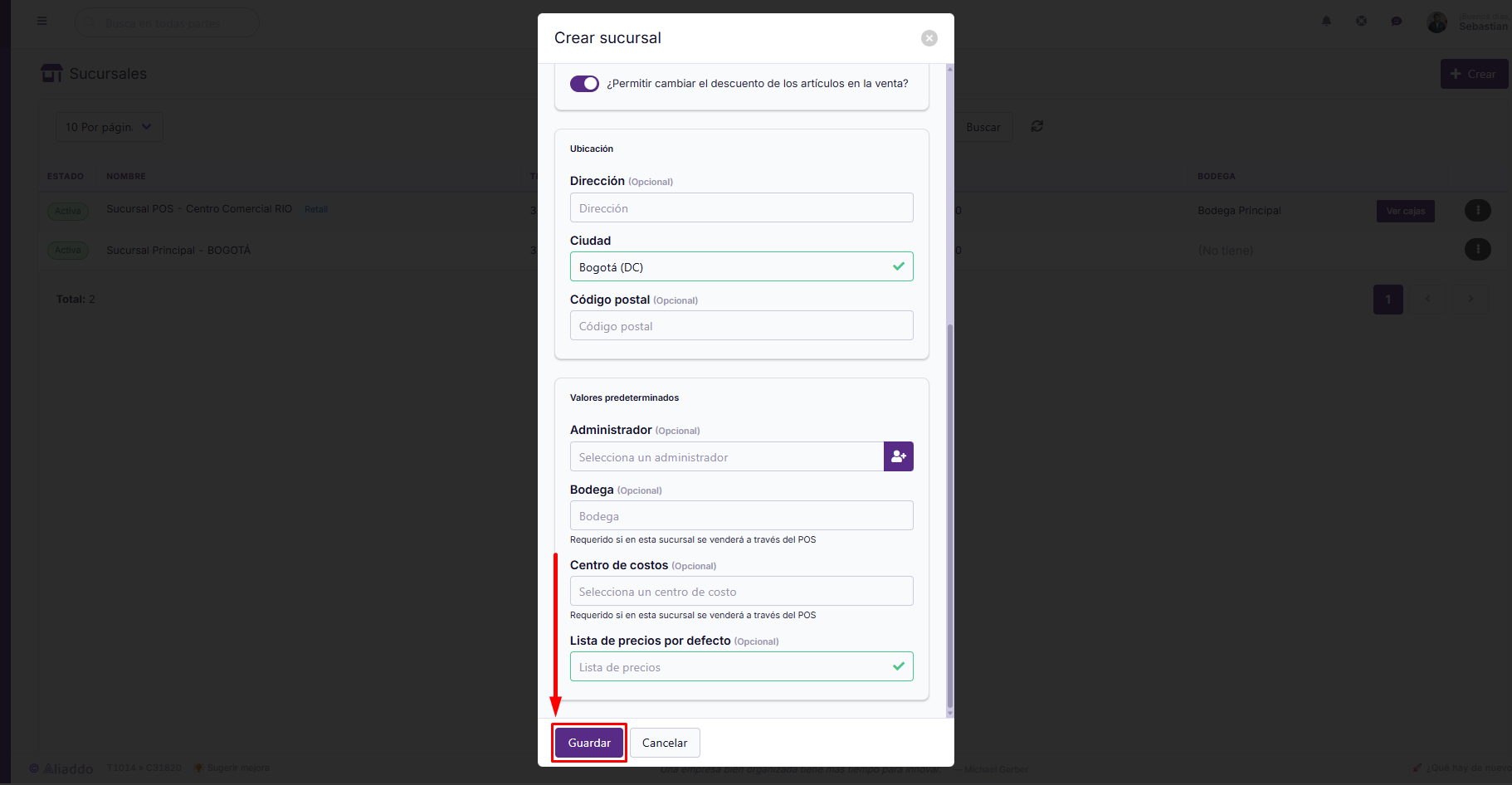Screen dimensions: 1512x785
Task: Open the Lista de precios dropdown
Action: (x=741, y=666)
